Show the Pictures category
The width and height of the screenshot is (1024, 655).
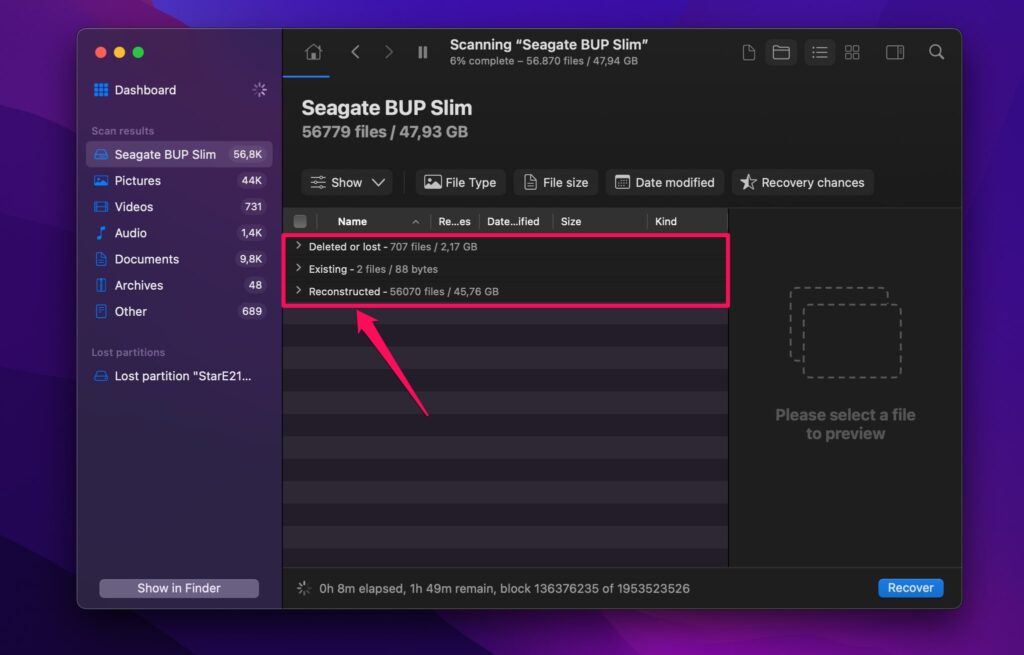coord(179,180)
